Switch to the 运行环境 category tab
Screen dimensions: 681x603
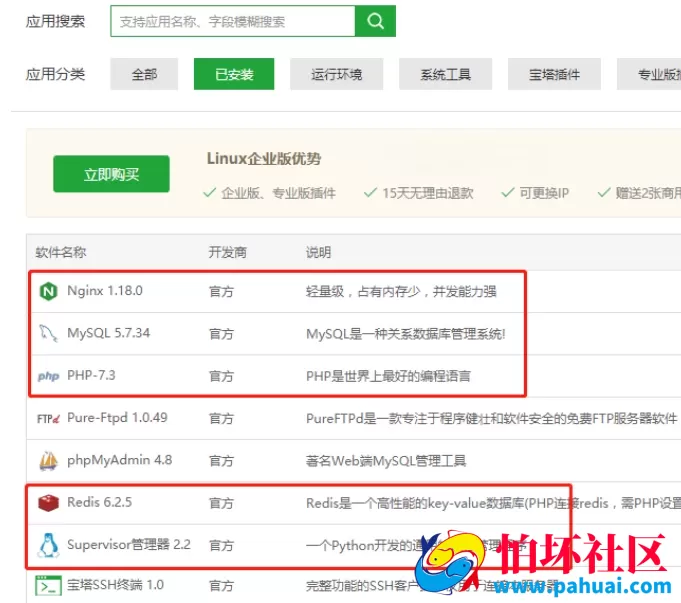337,74
